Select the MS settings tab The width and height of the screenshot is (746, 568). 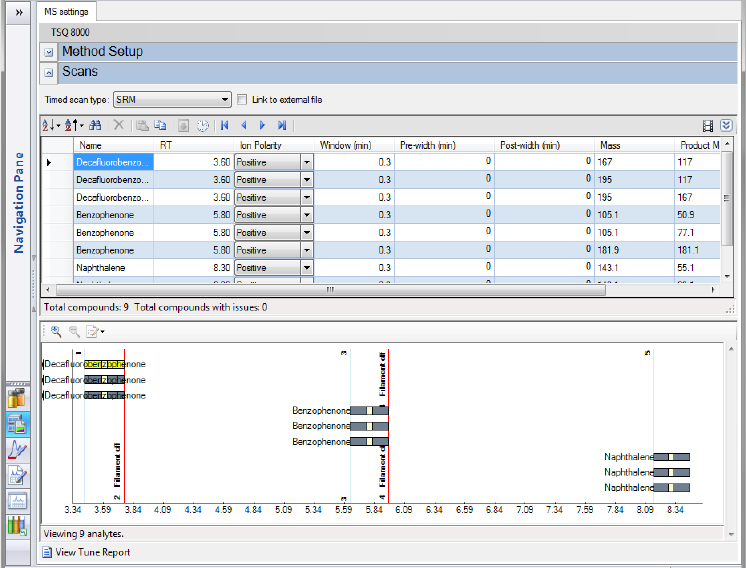click(66, 12)
